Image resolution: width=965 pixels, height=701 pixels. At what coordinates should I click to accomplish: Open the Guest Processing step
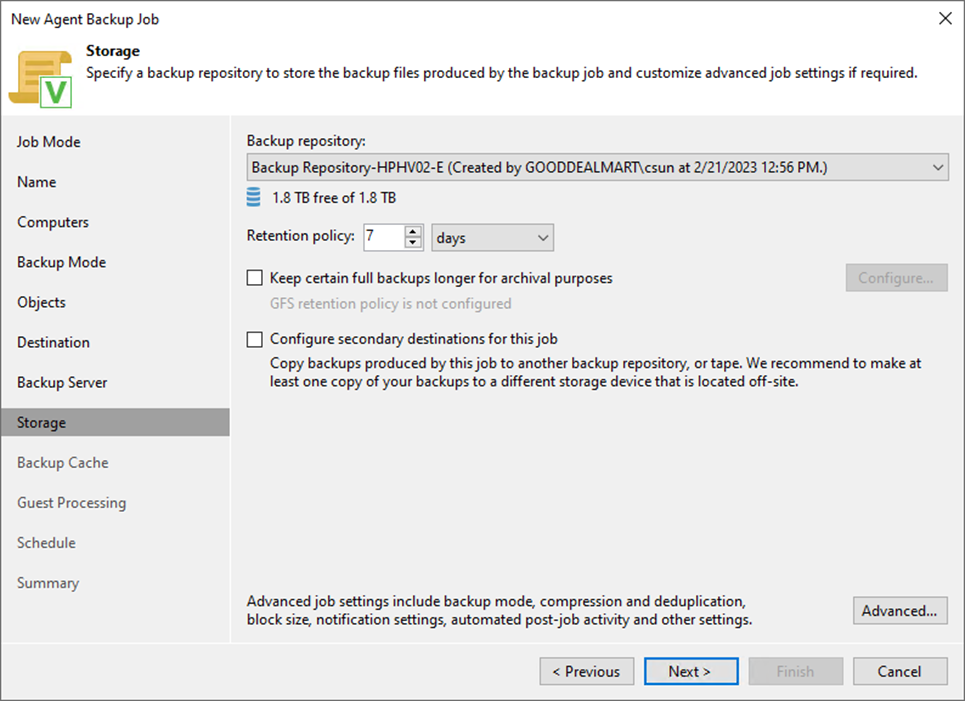(71, 502)
